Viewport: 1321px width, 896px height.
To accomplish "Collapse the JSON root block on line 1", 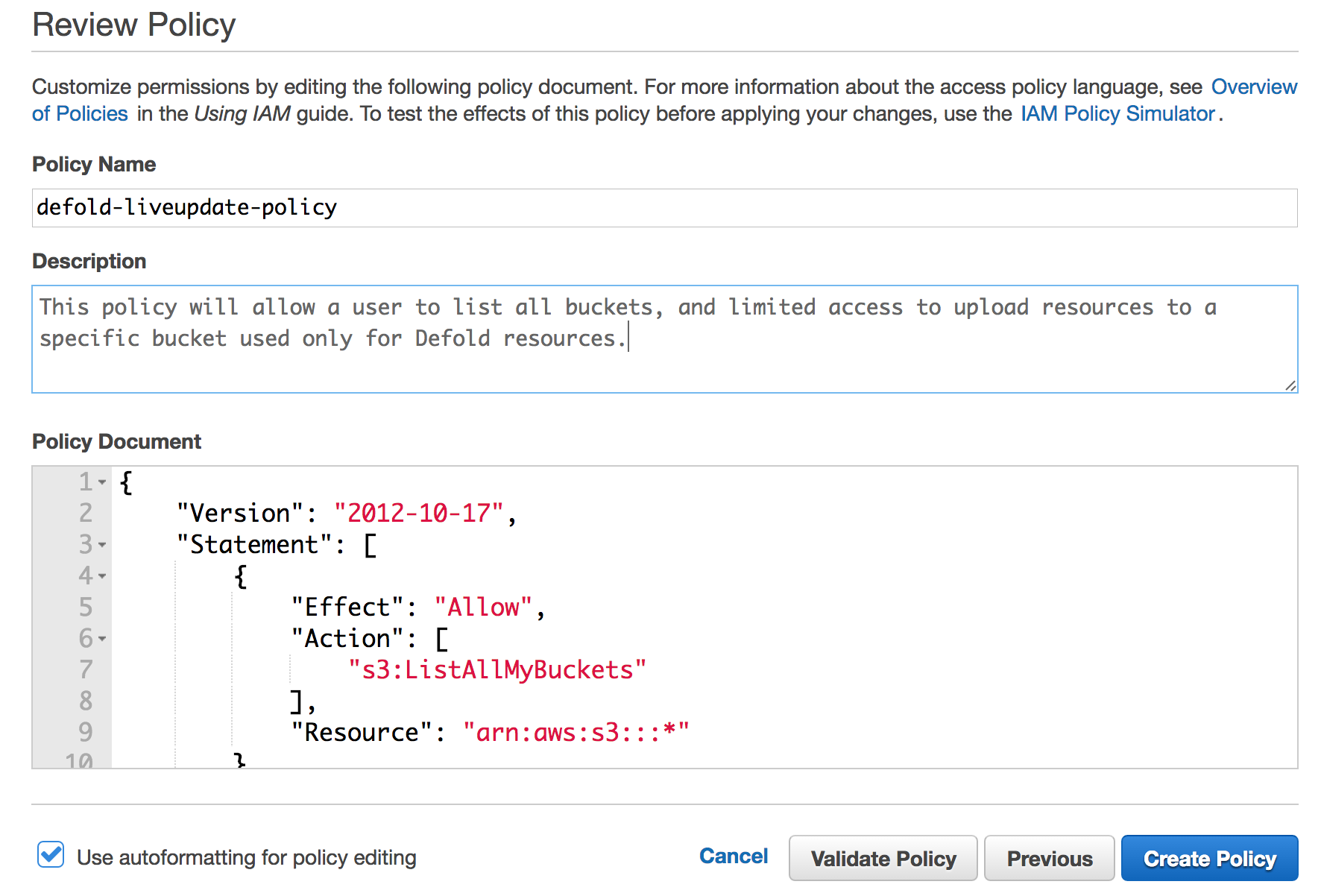I will [x=102, y=482].
